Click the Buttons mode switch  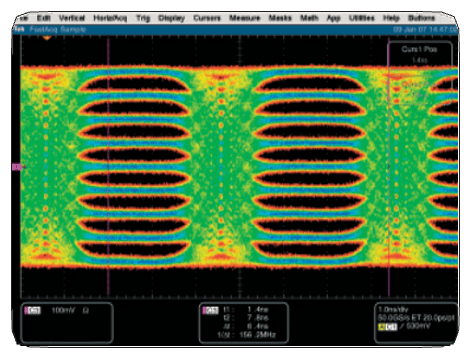click(x=421, y=18)
